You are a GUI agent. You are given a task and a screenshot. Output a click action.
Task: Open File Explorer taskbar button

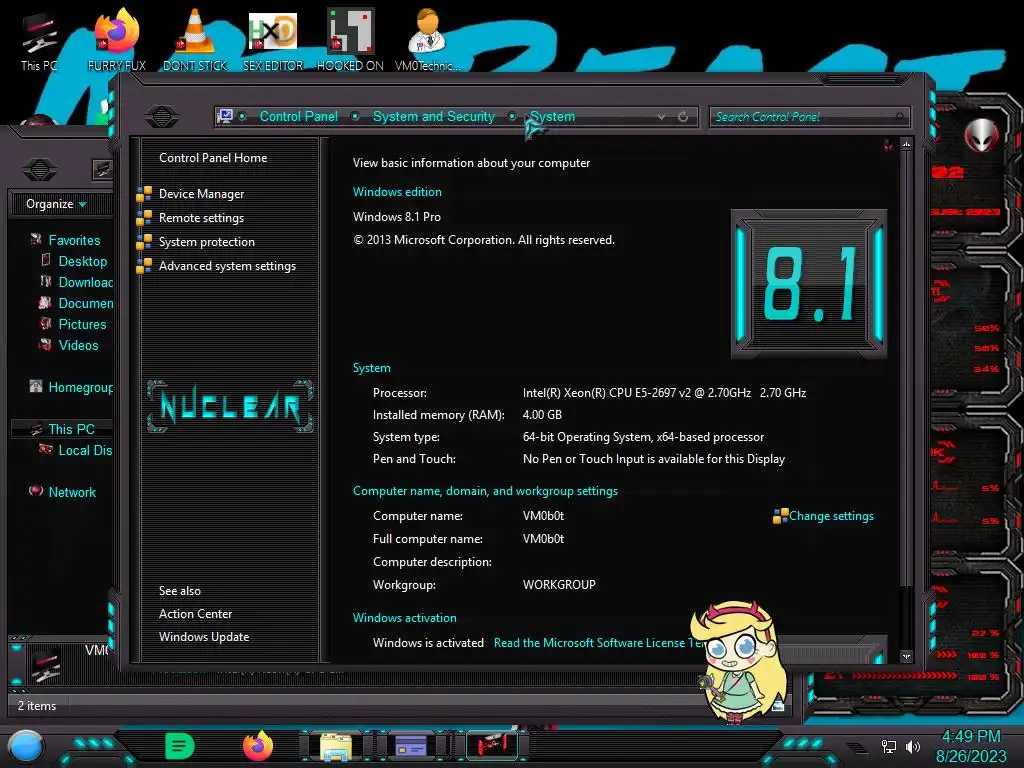(336, 746)
